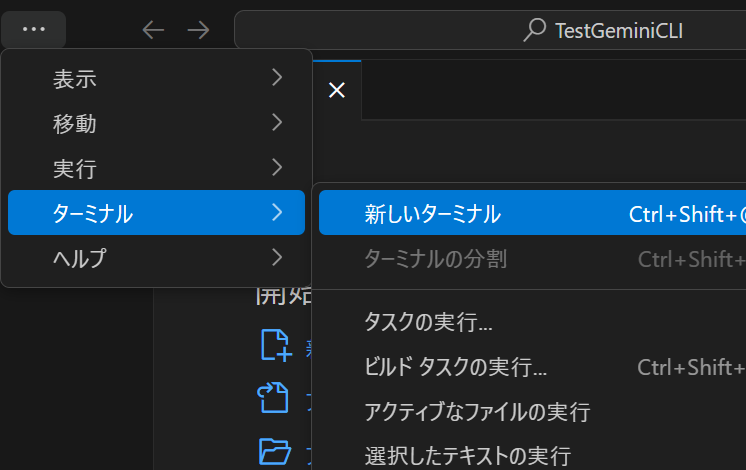
Task: Choose 新しいターミナル from the submenu
Action: [x=433, y=213]
